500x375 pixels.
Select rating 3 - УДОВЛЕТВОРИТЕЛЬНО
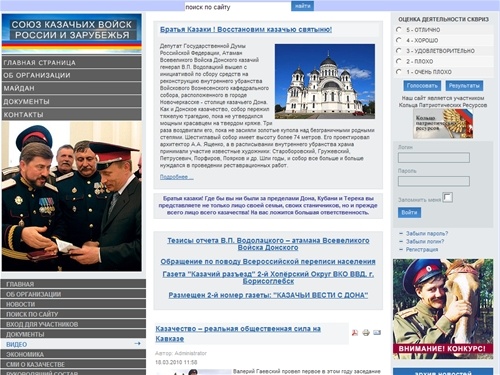pos(399,50)
